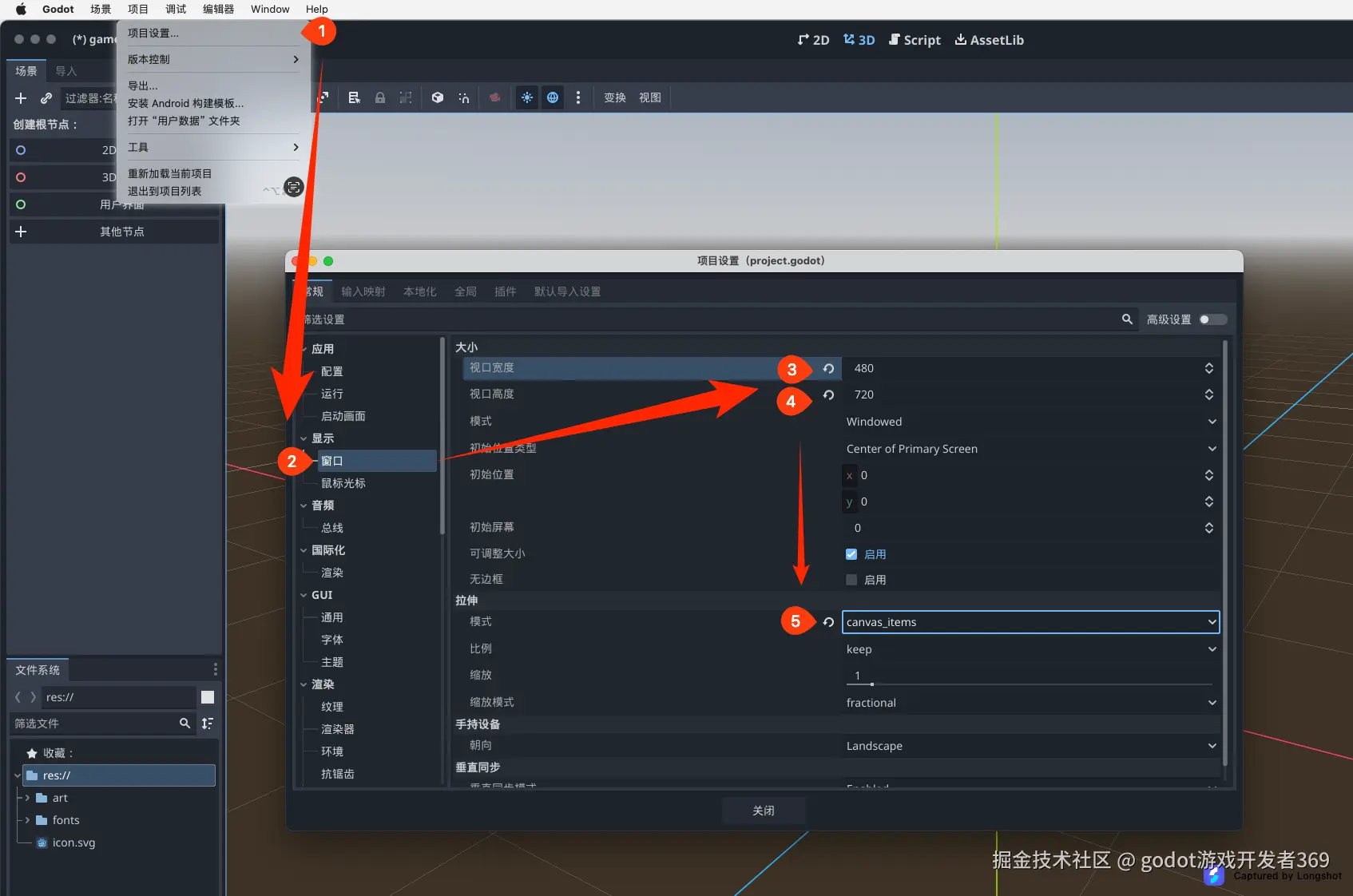The image size is (1353, 896).
Task: Click the instantiate scene link icon
Action: [x=46, y=98]
